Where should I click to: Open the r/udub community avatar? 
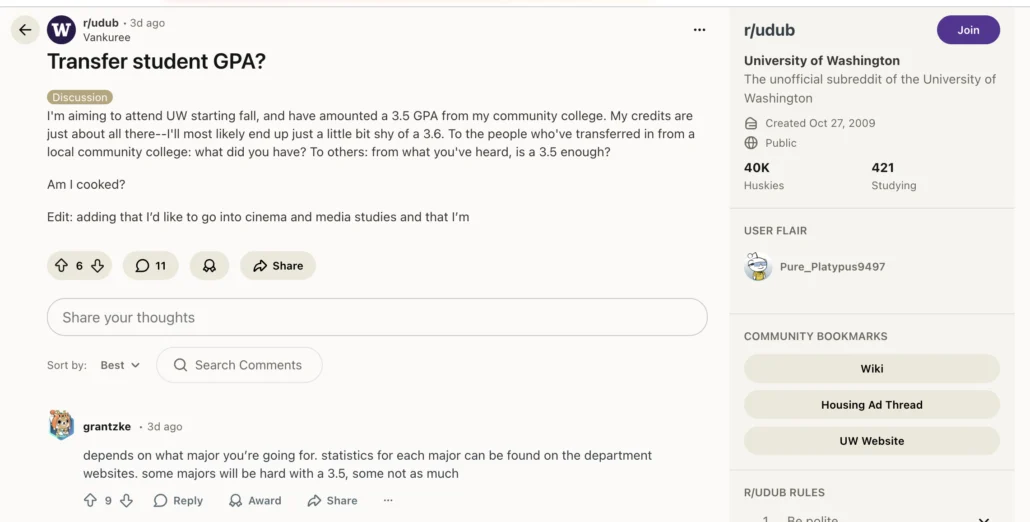coord(61,30)
